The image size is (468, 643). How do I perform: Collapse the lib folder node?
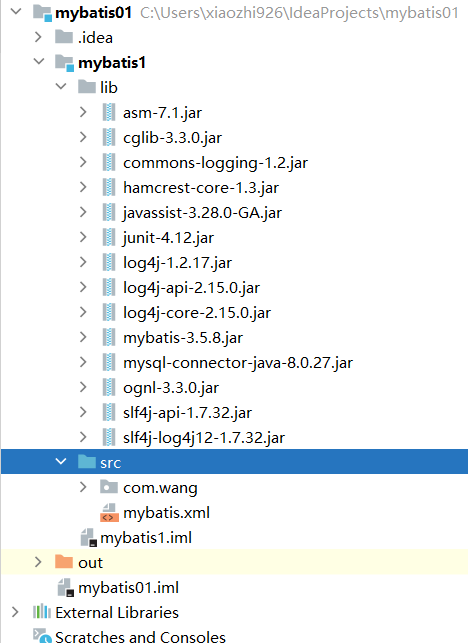pos(61,86)
